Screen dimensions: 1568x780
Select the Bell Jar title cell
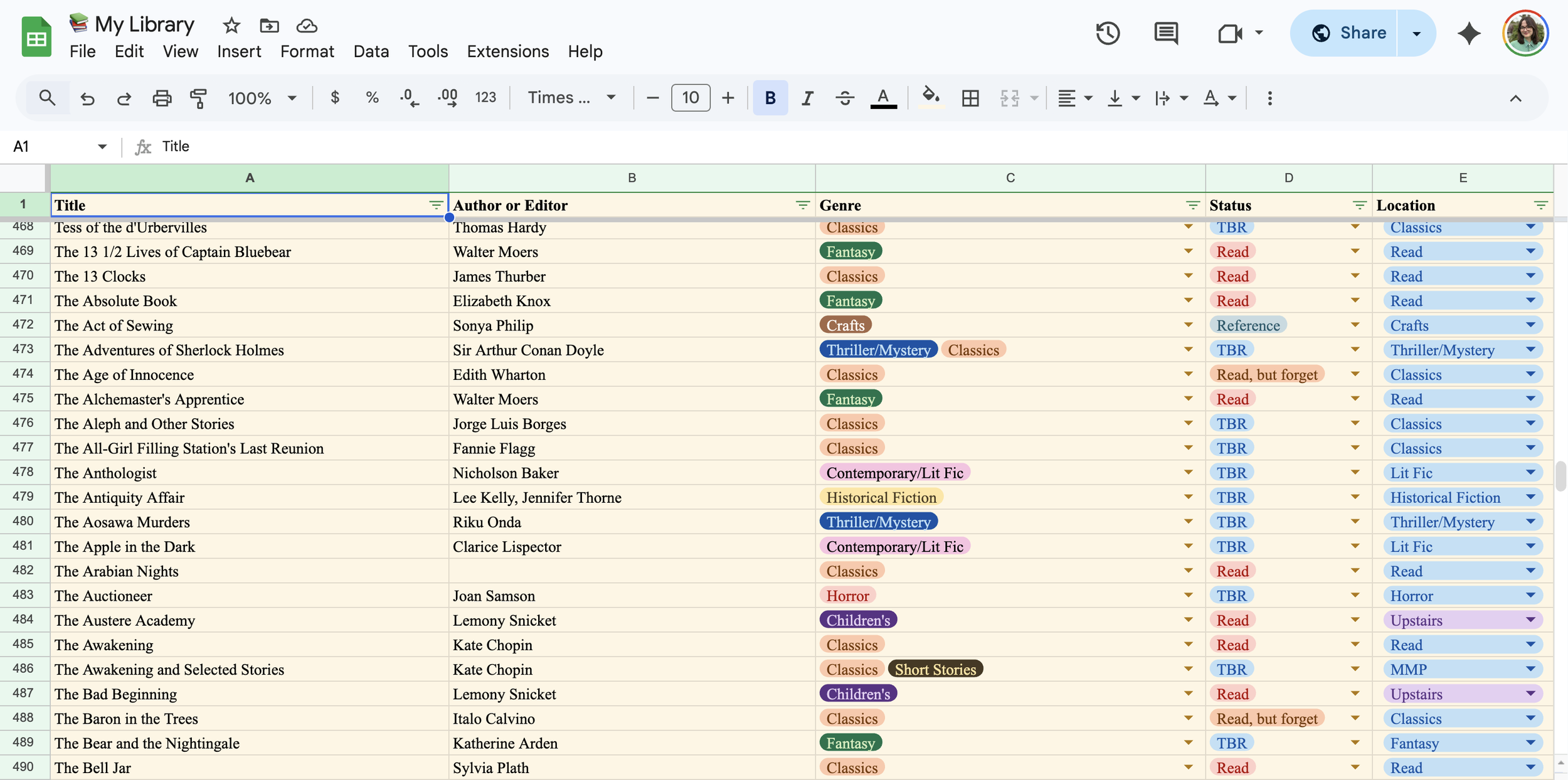[x=188, y=767]
